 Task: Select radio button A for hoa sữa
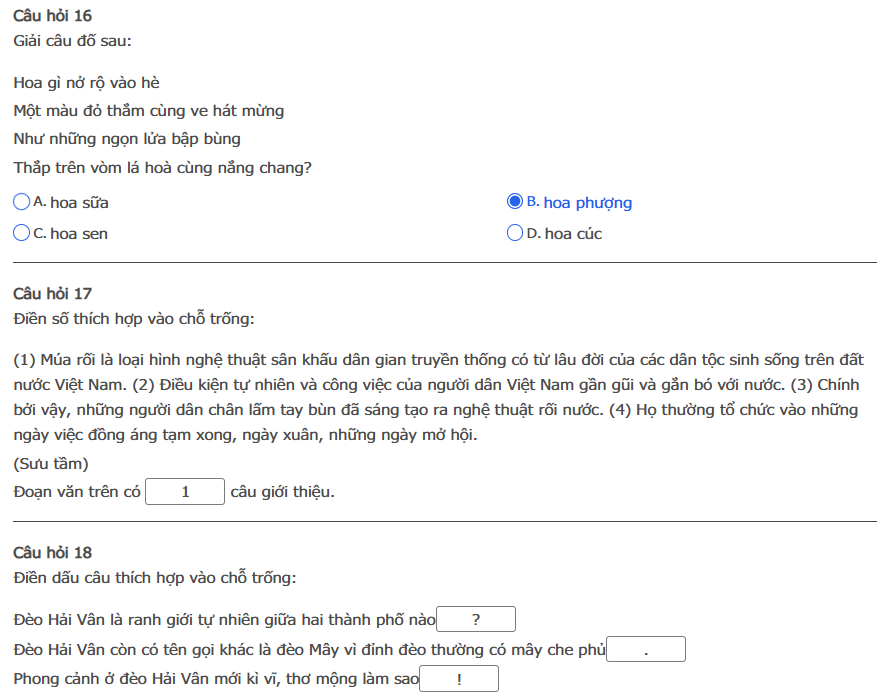(22, 202)
